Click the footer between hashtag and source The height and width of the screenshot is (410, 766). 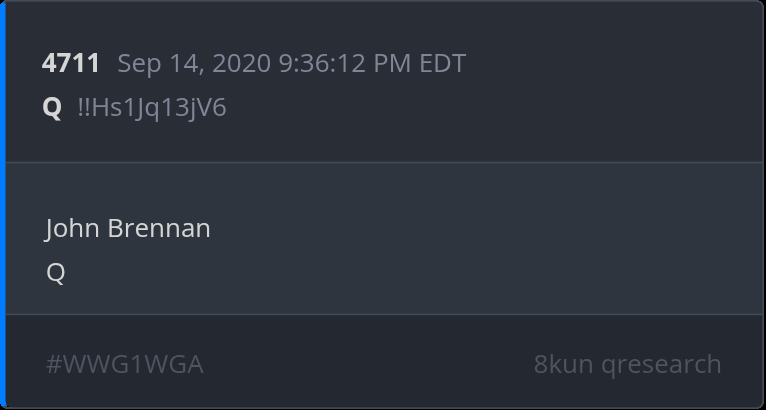pos(370,364)
